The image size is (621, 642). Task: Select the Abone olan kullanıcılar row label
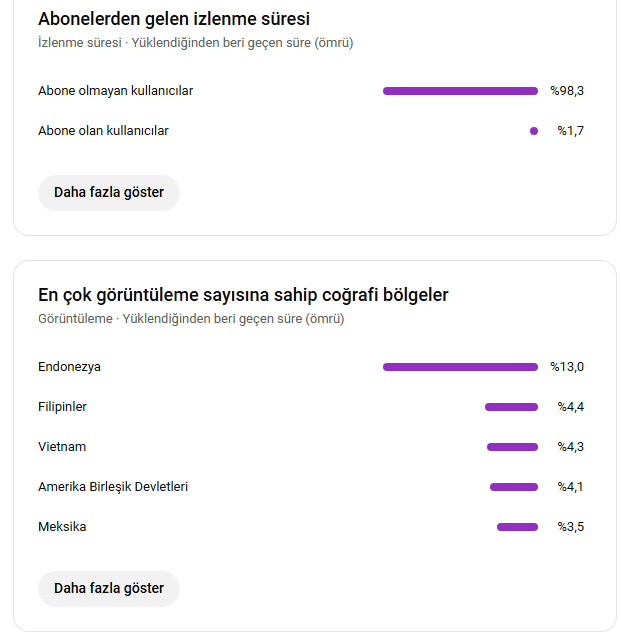[x=103, y=131]
